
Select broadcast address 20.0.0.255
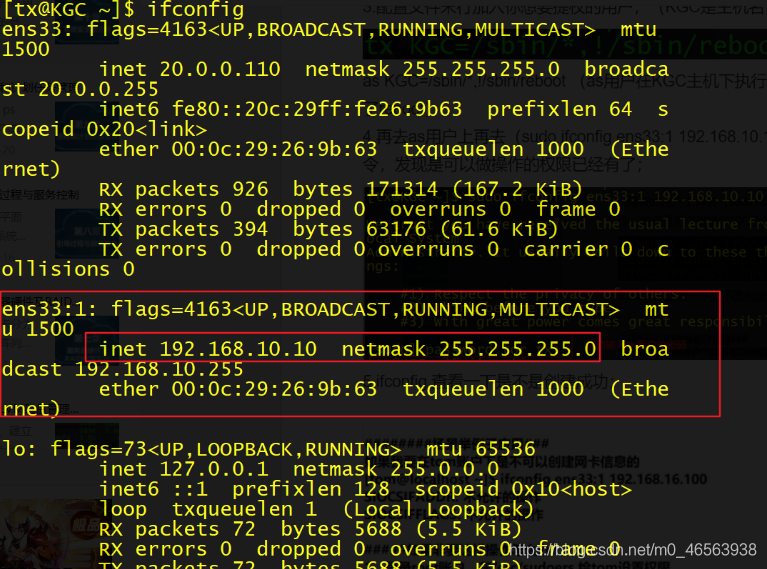click(98, 89)
